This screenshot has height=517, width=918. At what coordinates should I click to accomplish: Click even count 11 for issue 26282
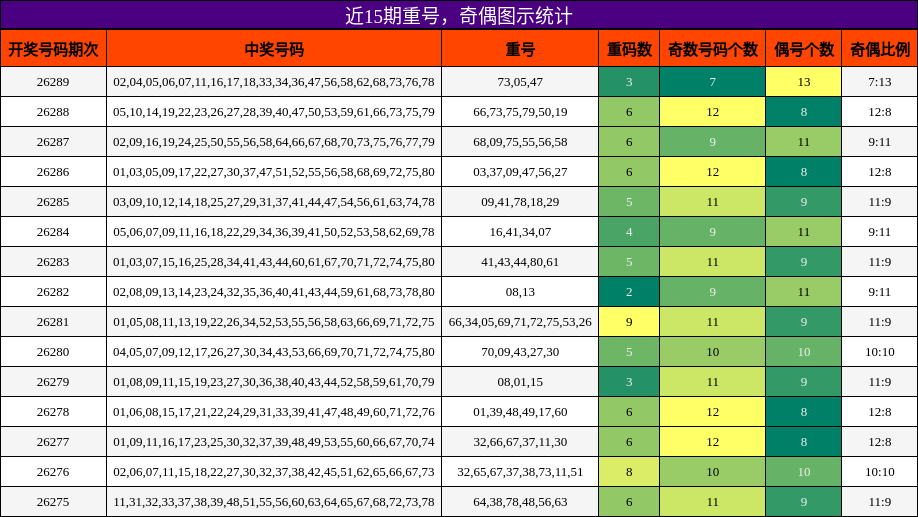click(804, 292)
